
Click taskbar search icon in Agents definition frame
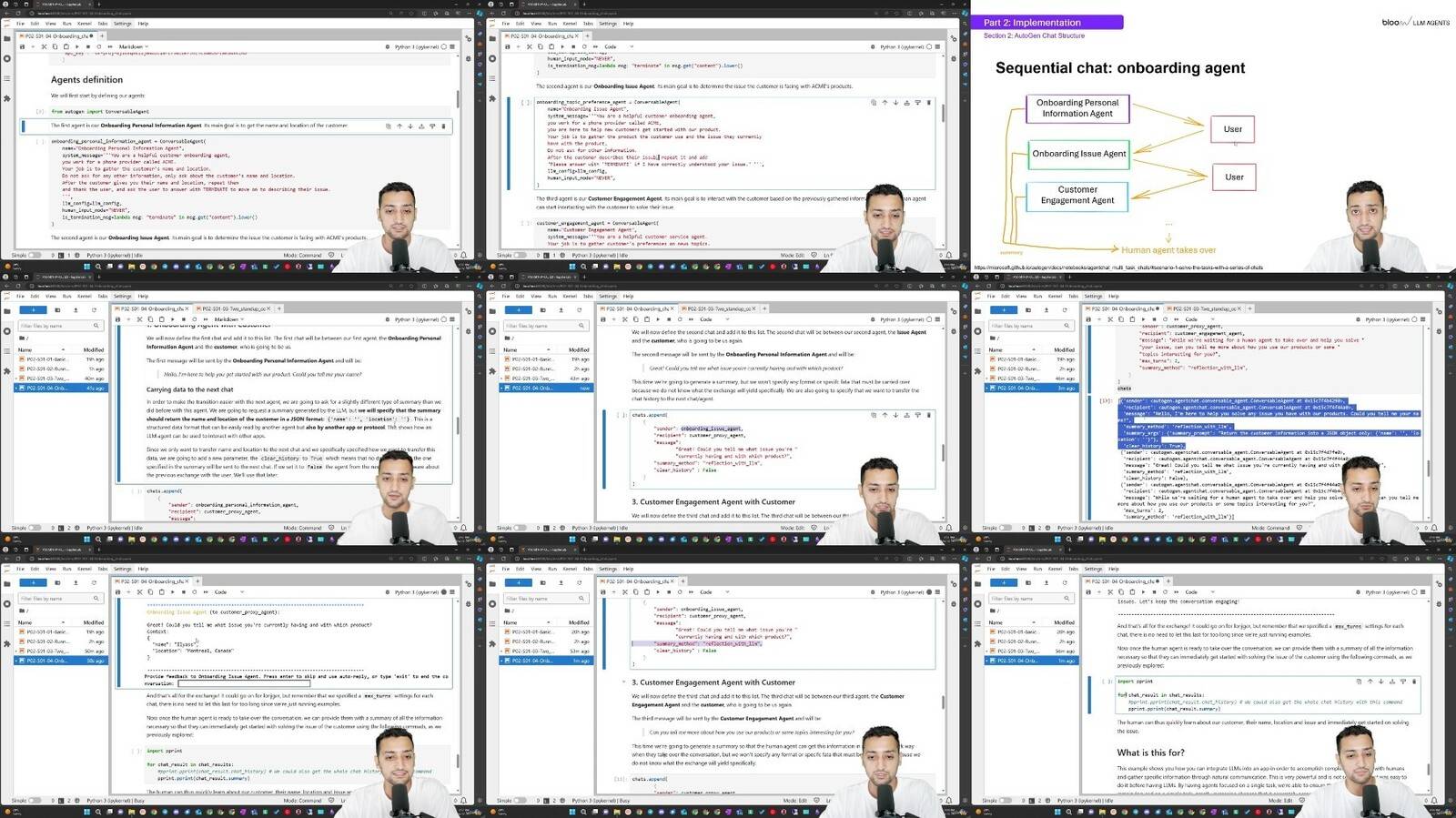coord(98,267)
